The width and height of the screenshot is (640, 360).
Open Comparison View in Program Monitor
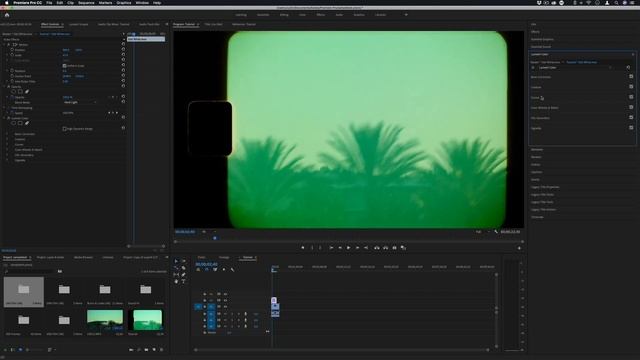[x=403, y=248]
